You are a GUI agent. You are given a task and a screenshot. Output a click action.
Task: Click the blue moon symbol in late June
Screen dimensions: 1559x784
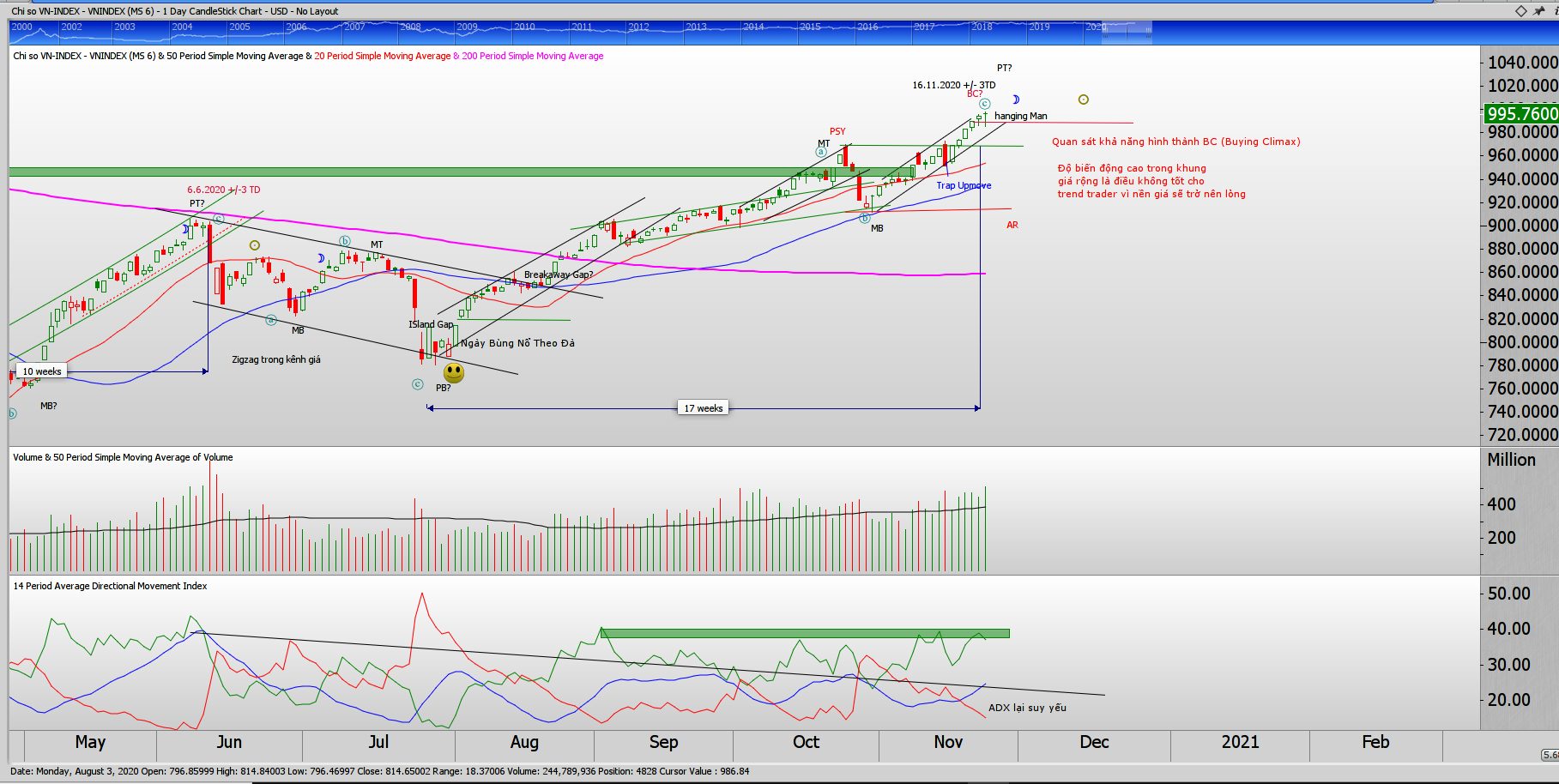(x=321, y=258)
